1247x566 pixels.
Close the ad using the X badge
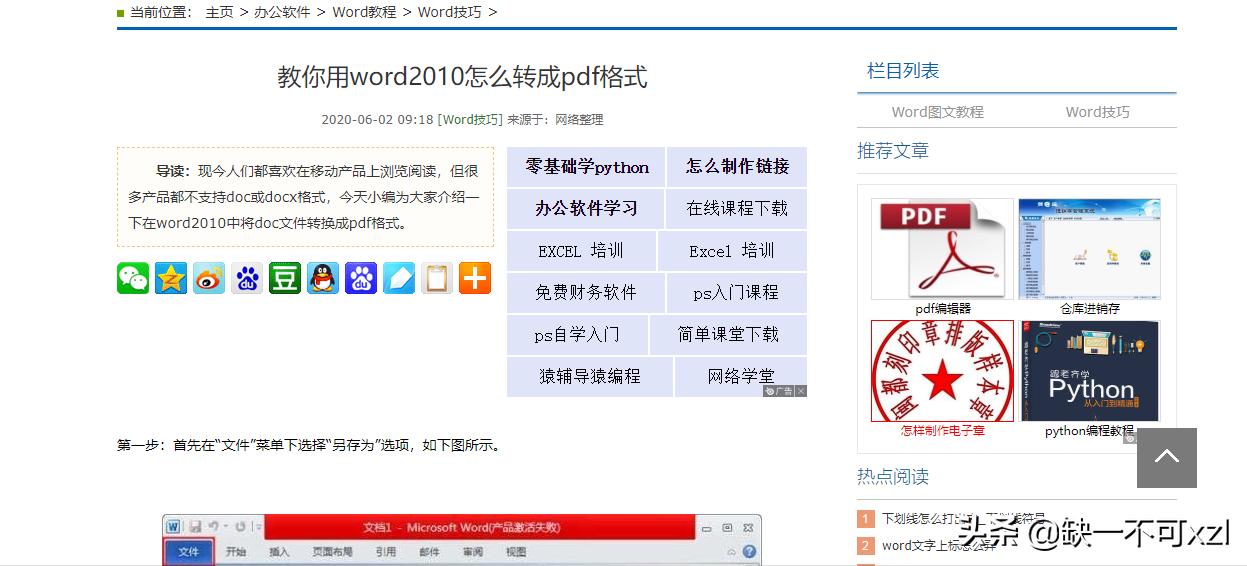point(801,391)
